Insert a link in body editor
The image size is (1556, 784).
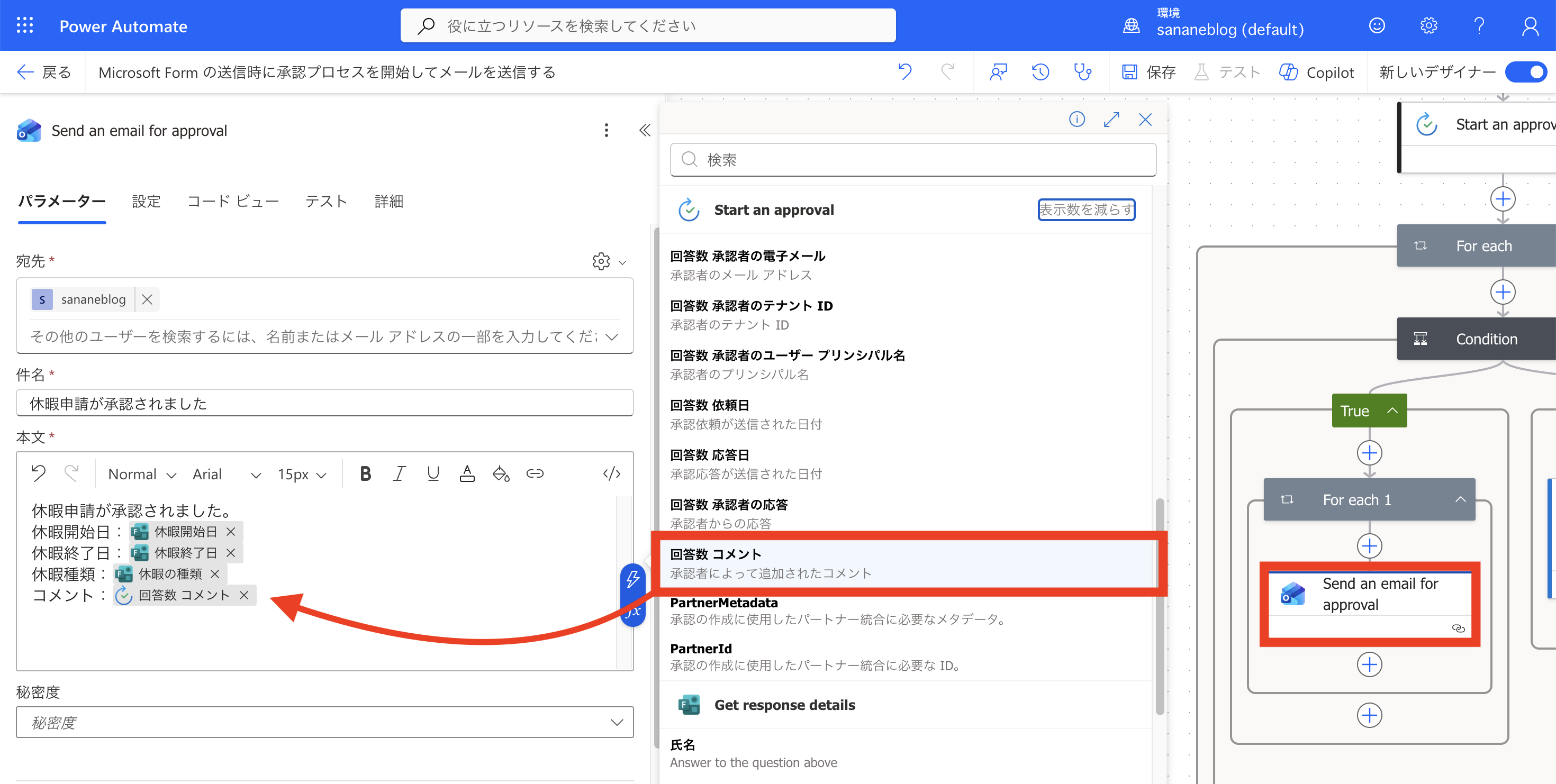[x=535, y=474]
